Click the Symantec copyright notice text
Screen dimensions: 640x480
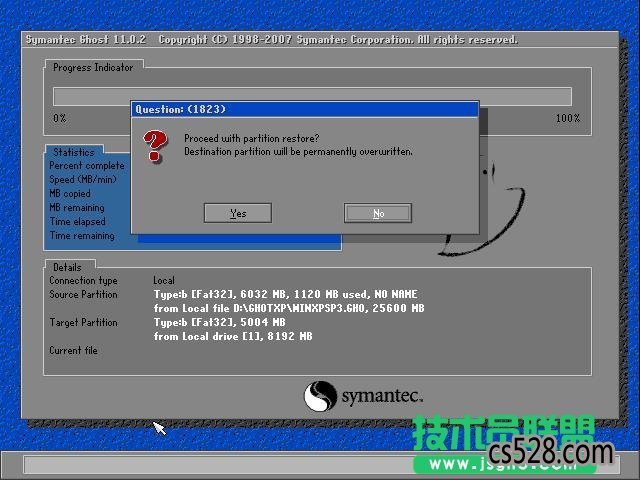(x=338, y=40)
